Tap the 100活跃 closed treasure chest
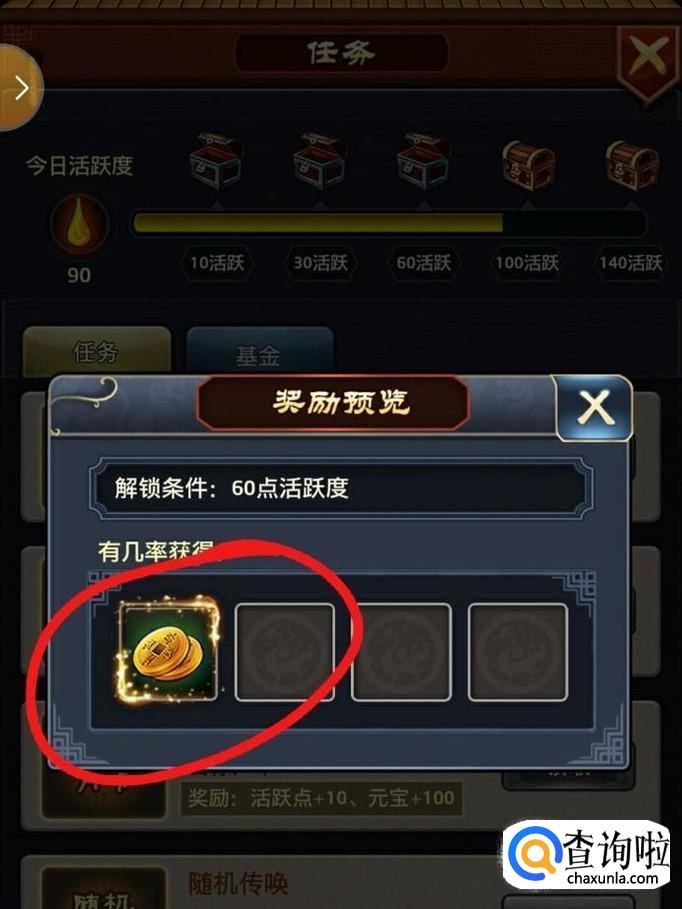This screenshot has width=682, height=909. pos(528,164)
